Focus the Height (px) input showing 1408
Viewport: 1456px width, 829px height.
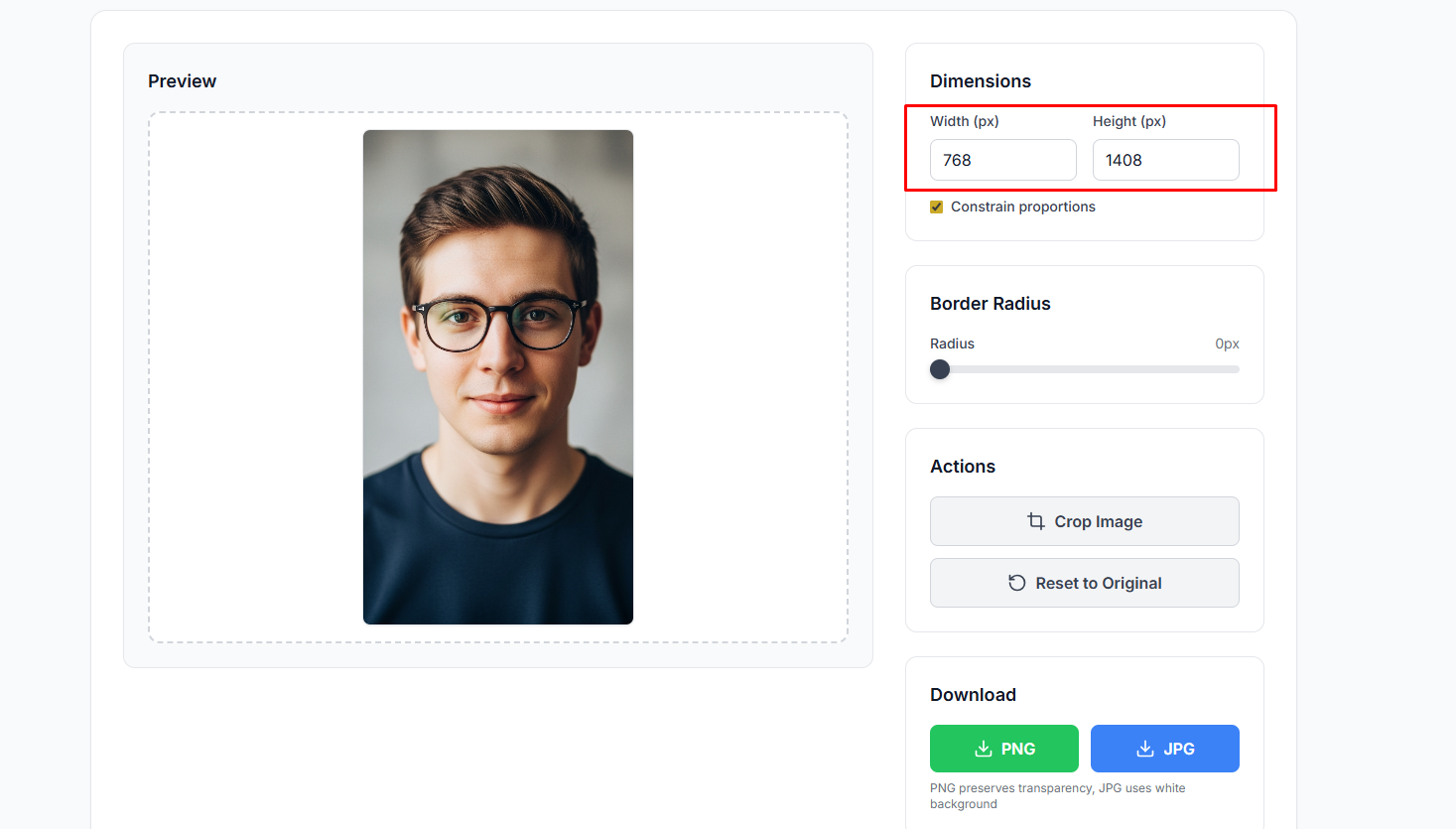[x=1165, y=160]
